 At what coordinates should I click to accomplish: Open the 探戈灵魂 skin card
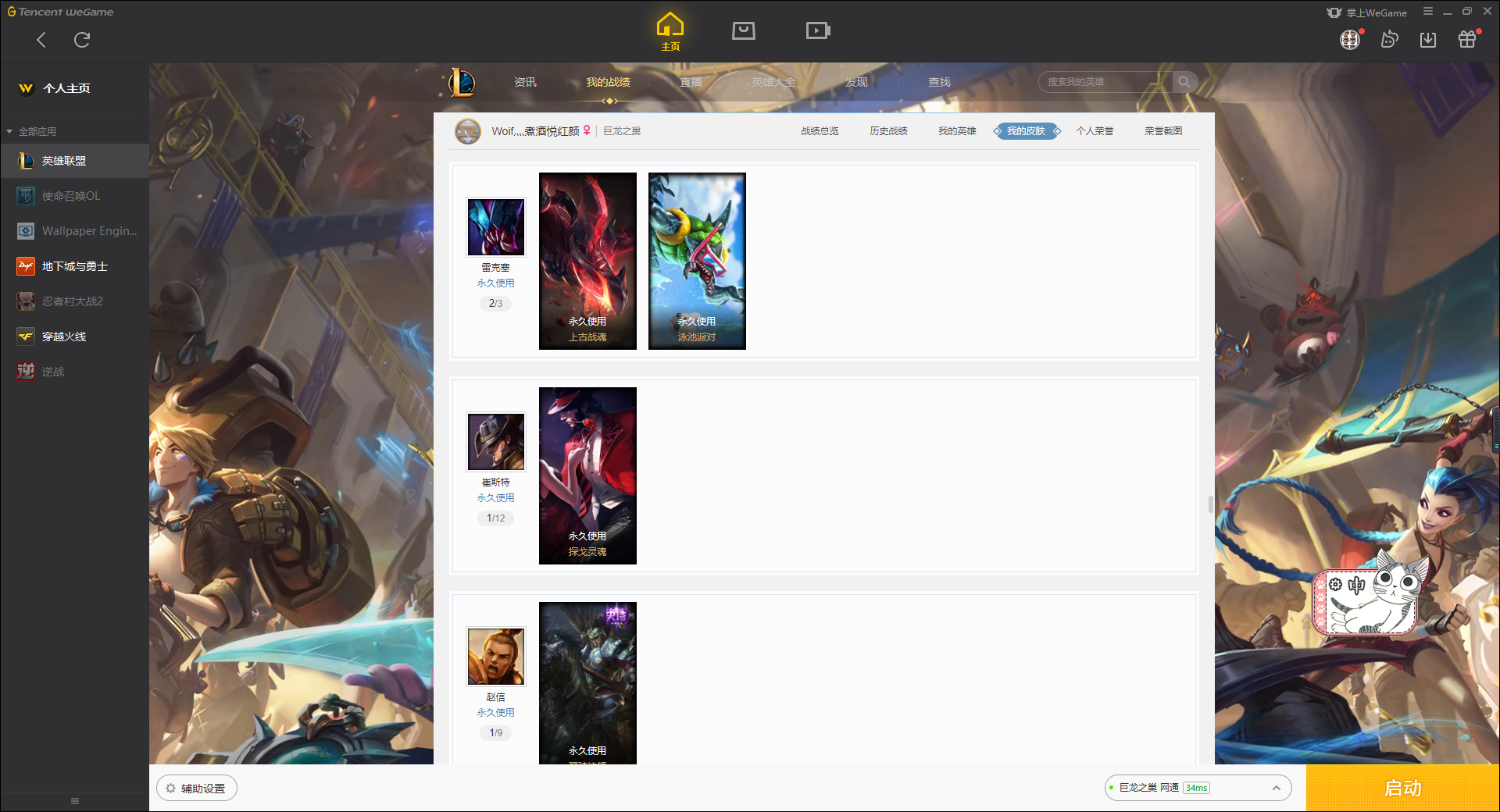(587, 475)
